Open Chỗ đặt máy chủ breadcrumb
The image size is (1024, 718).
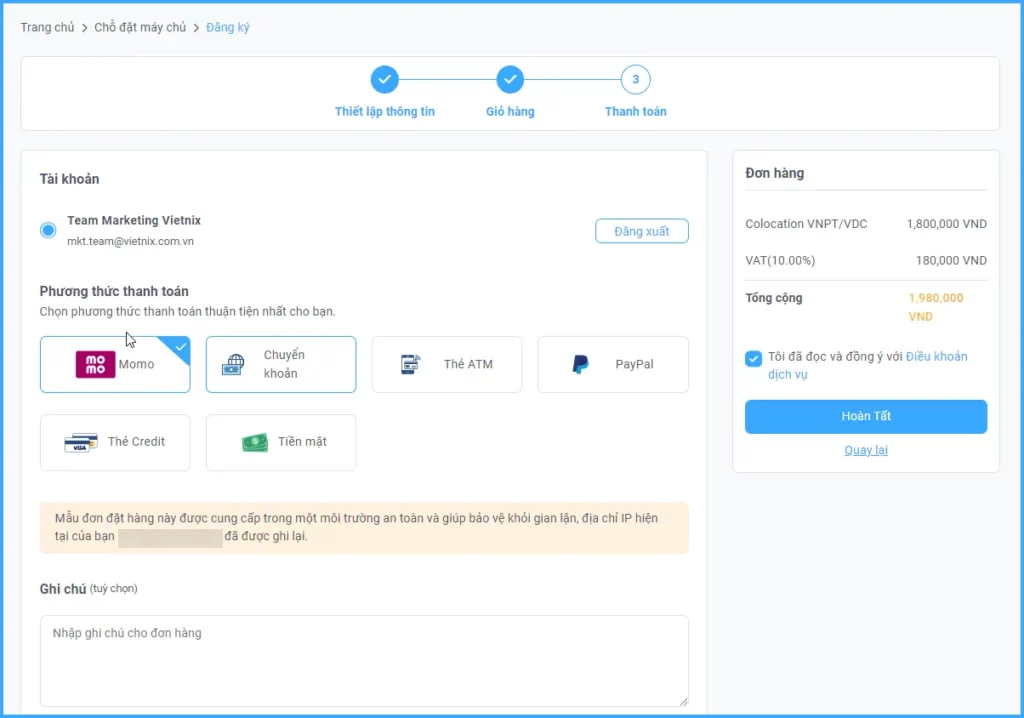[x=140, y=27]
